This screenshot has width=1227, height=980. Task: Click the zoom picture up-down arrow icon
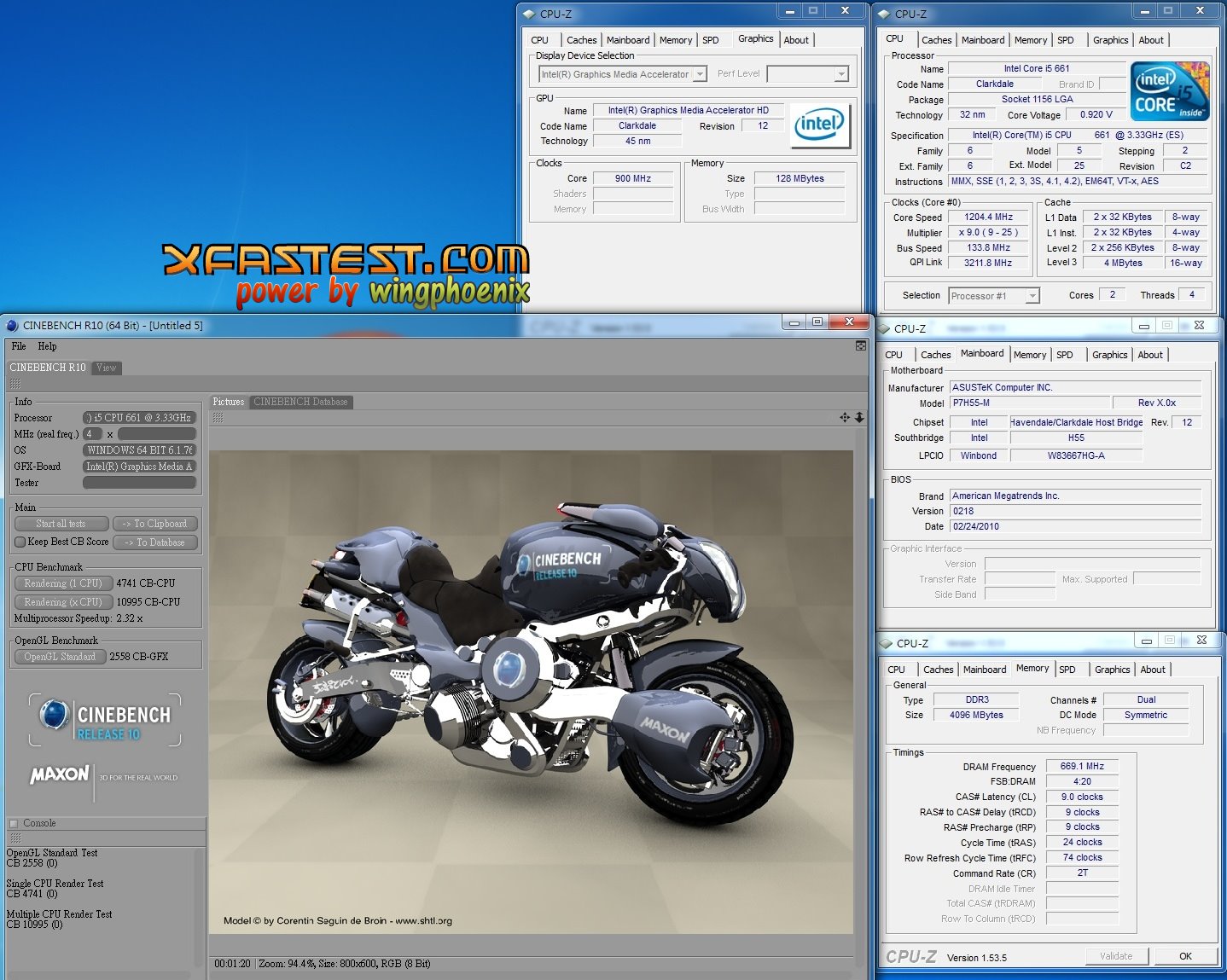(859, 417)
